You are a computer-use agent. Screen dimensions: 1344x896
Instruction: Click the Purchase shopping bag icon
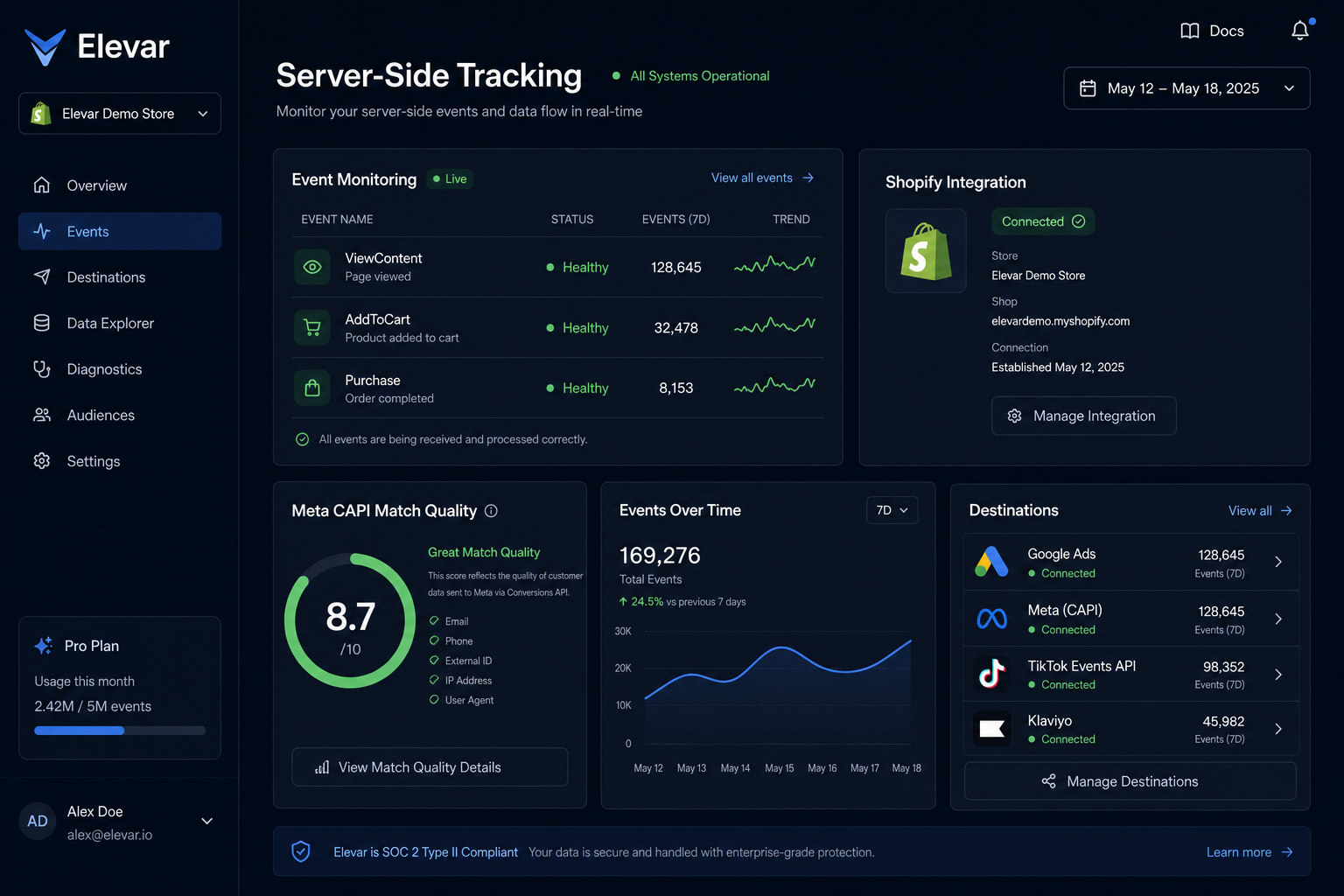[x=312, y=388]
